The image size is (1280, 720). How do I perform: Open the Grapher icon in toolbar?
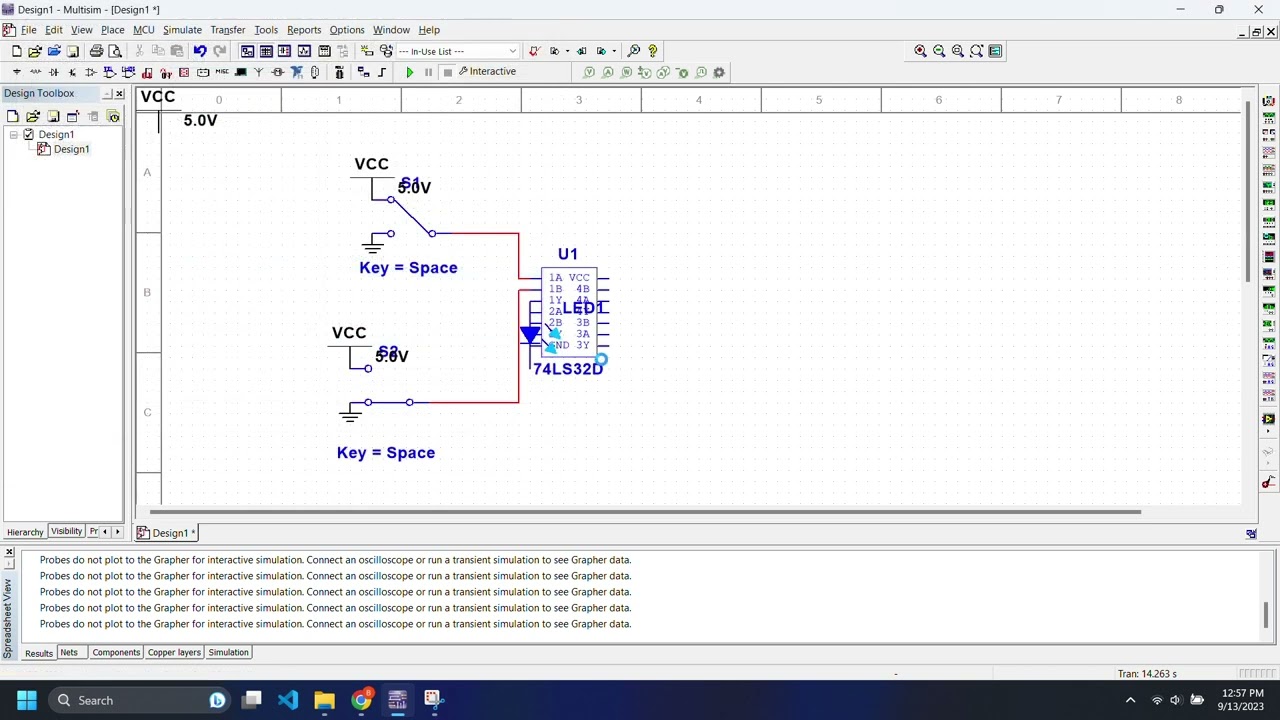[304, 51]
